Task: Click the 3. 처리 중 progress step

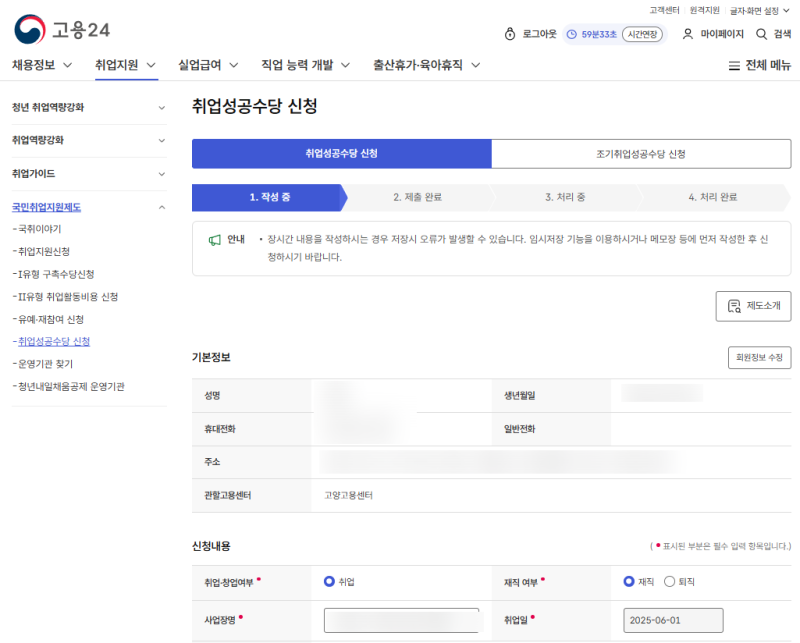Action: (565, 197)
